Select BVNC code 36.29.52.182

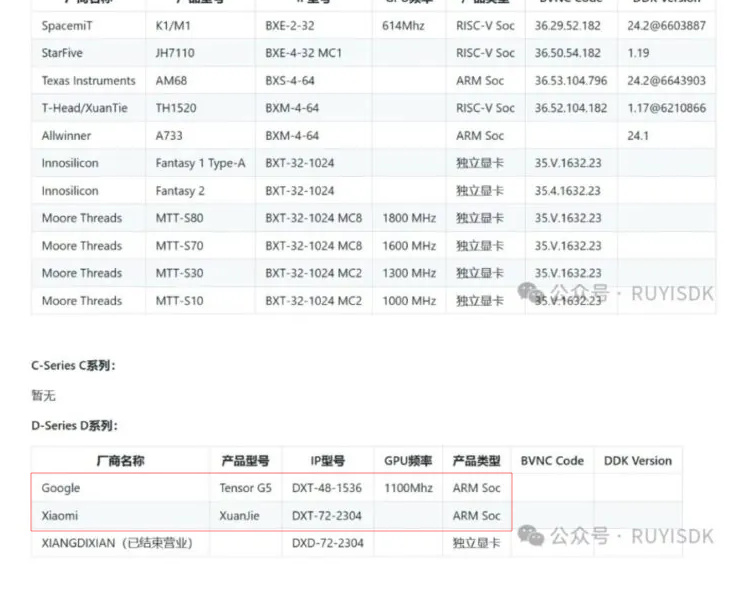[567, 26]
